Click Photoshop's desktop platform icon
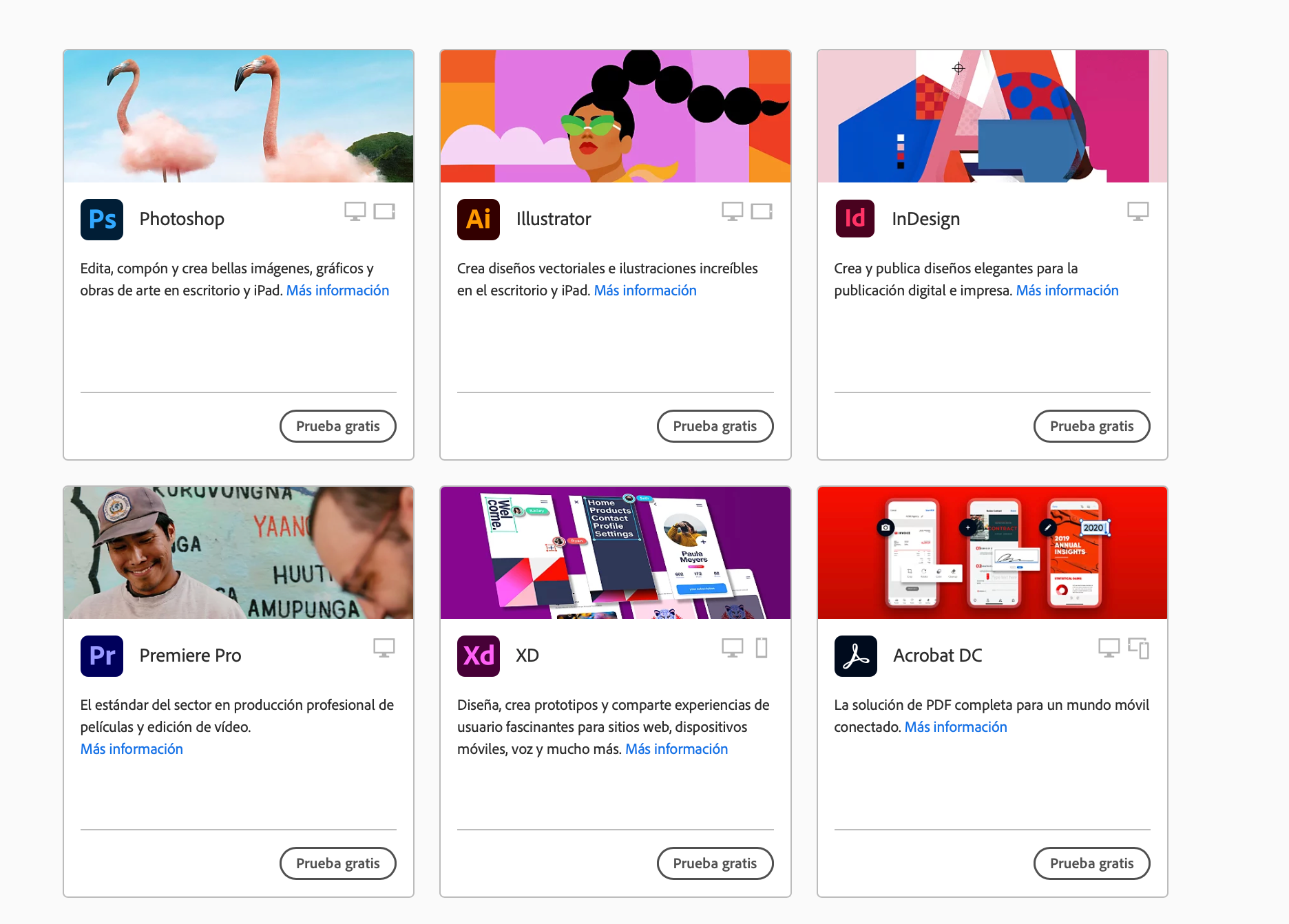Screen dimensions: 1289x924 pyautogui.click(x=355, y=211)
